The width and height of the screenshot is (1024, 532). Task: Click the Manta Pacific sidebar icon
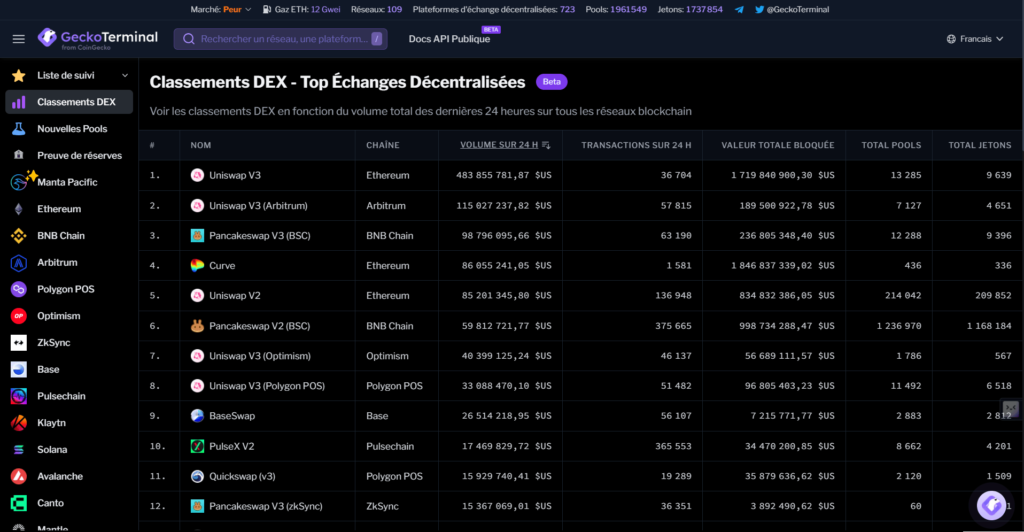[x=20, y=182]
